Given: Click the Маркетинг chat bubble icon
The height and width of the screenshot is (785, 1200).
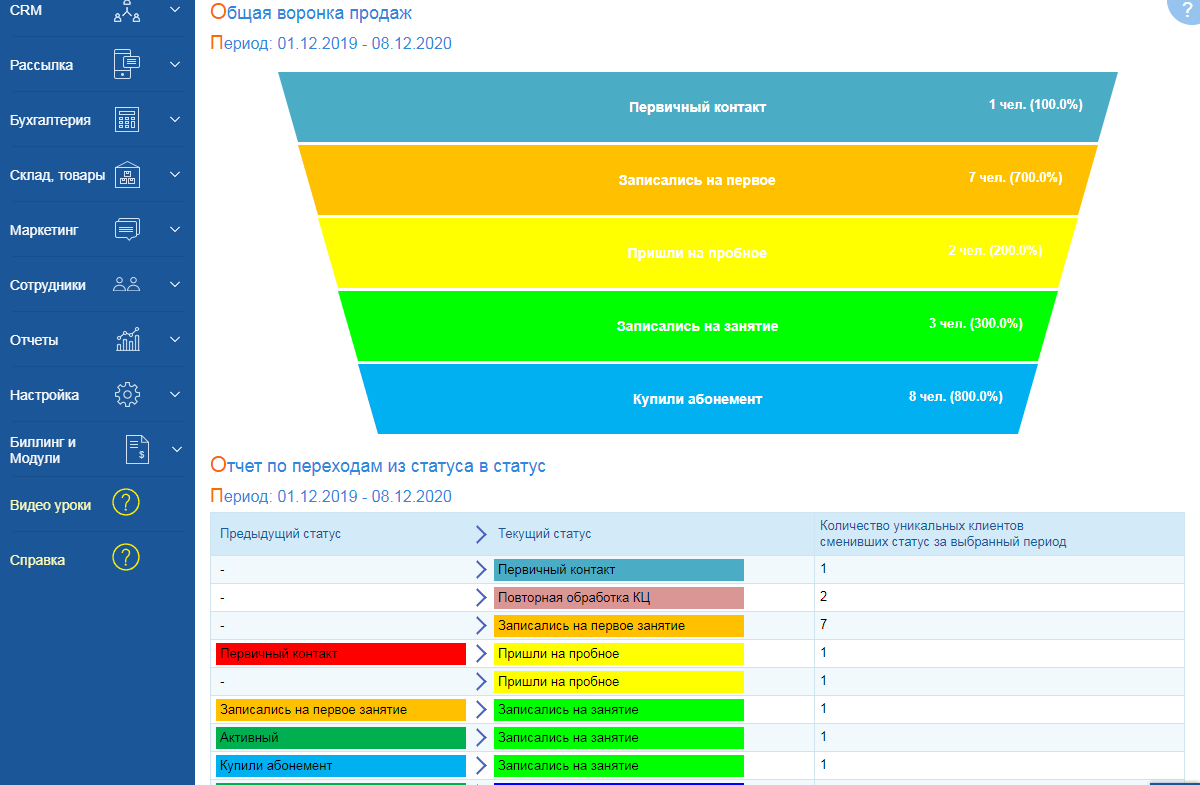Looking at the screenshot, I should [x=127, y=230].
